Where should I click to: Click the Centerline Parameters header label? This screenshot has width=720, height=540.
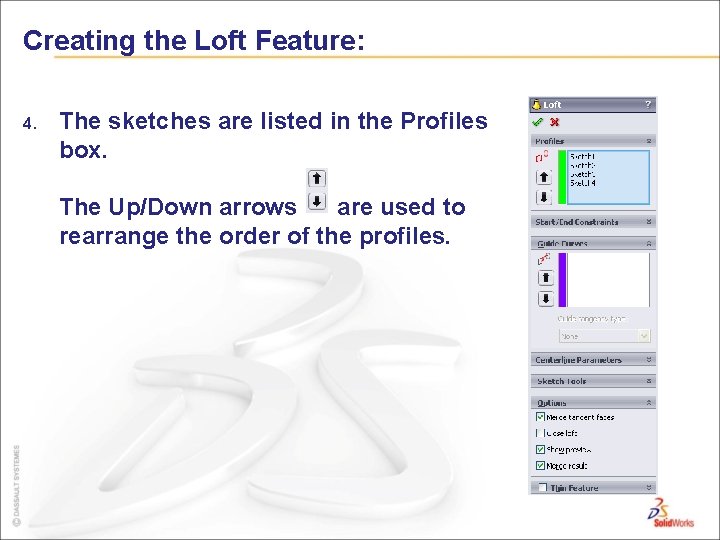tap(579, 360)
